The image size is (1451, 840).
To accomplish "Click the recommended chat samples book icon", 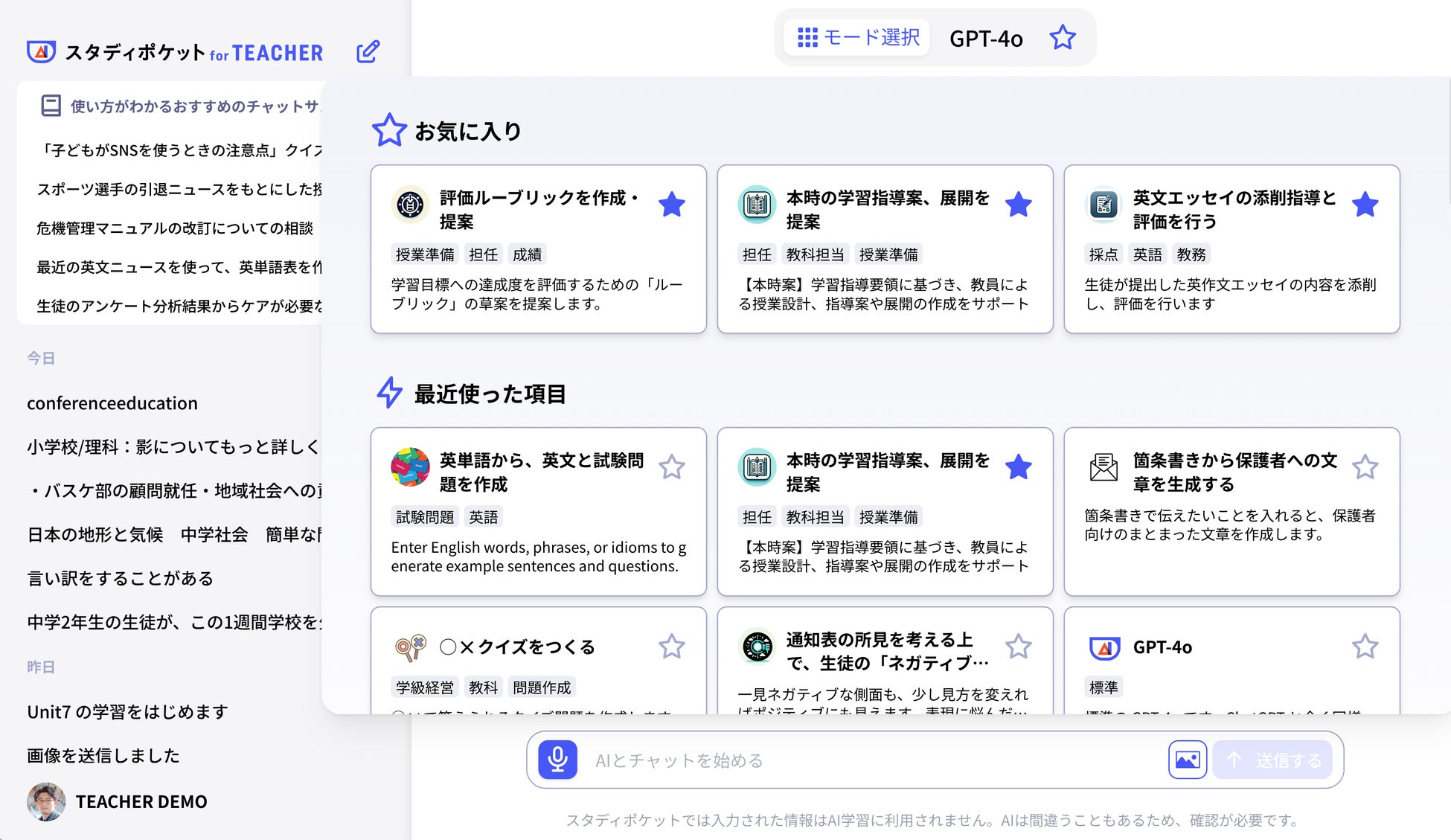I will [x=51, y=106].
